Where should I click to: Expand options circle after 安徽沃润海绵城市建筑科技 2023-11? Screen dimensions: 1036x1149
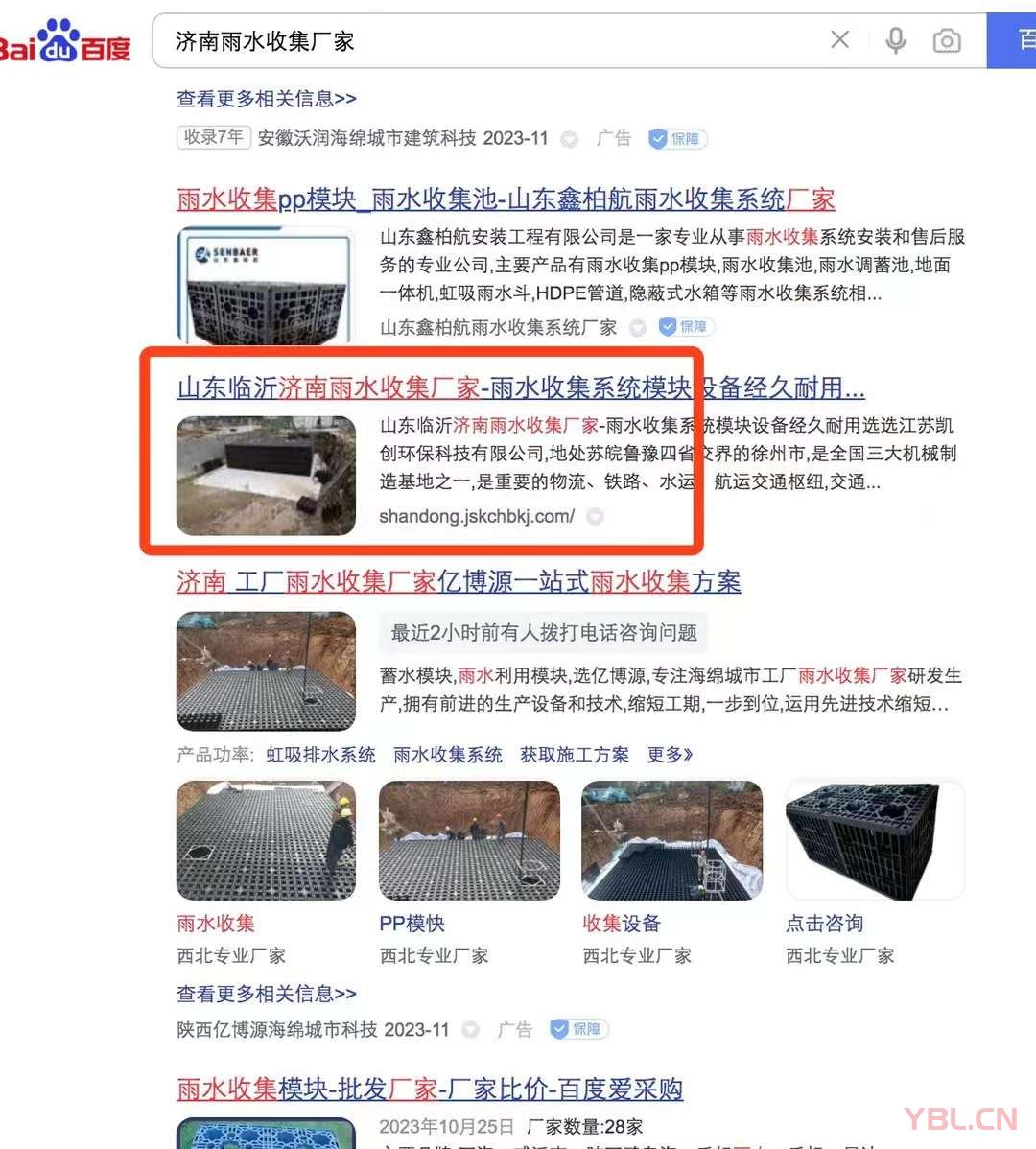click(x=569, y=139)
